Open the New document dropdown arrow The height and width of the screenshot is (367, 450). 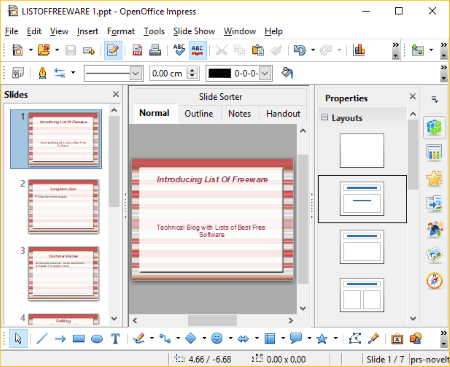(31, 50)
